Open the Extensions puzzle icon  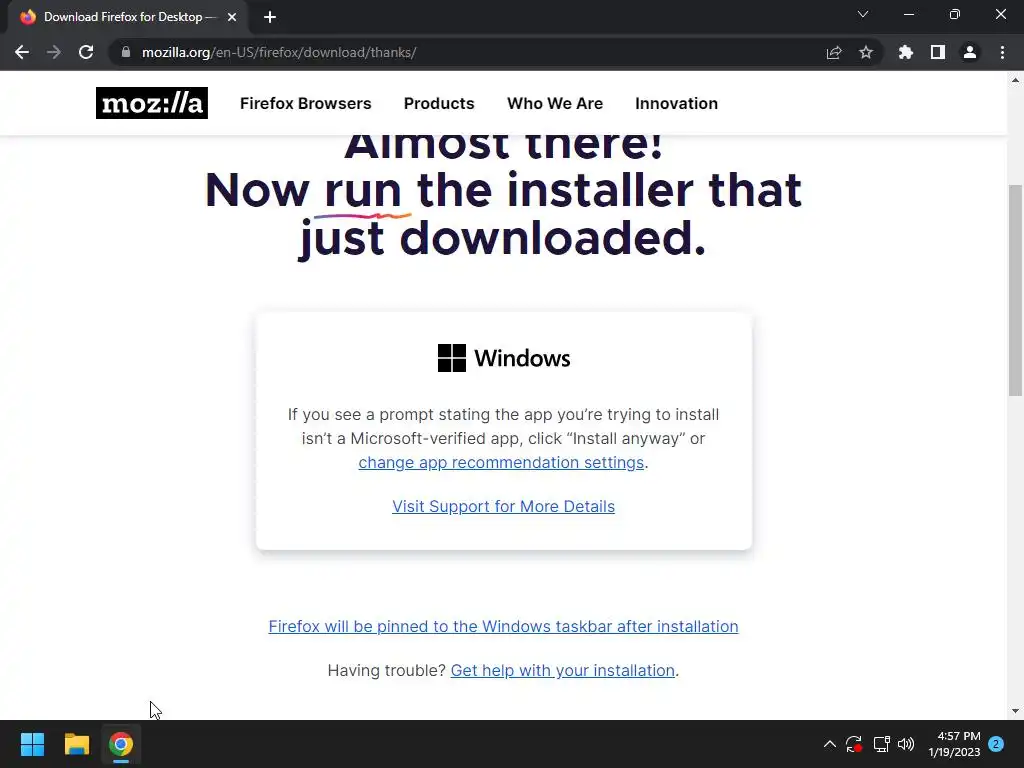tap(906, 52)
